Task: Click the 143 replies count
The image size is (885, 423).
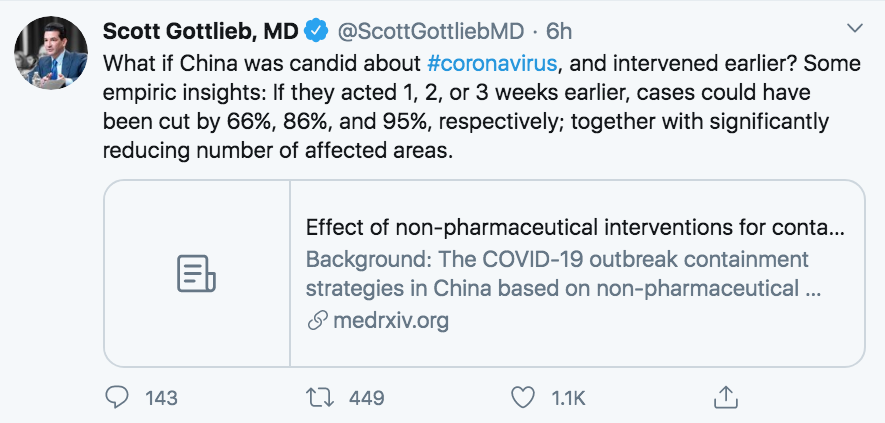Action: [161, 398]
